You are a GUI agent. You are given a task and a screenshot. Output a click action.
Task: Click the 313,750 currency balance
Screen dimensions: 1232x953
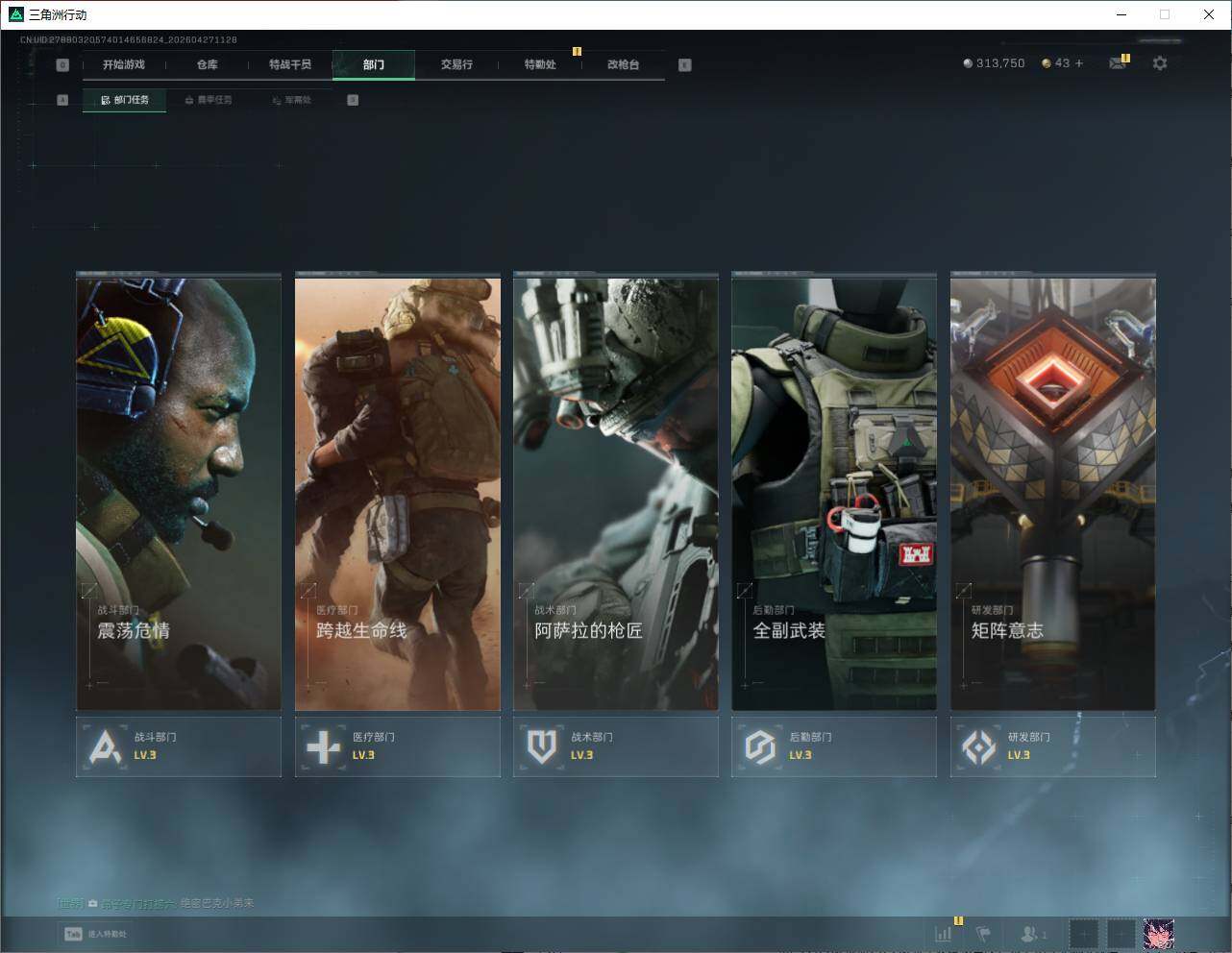pyautogui.click(x=1000, y=63)
